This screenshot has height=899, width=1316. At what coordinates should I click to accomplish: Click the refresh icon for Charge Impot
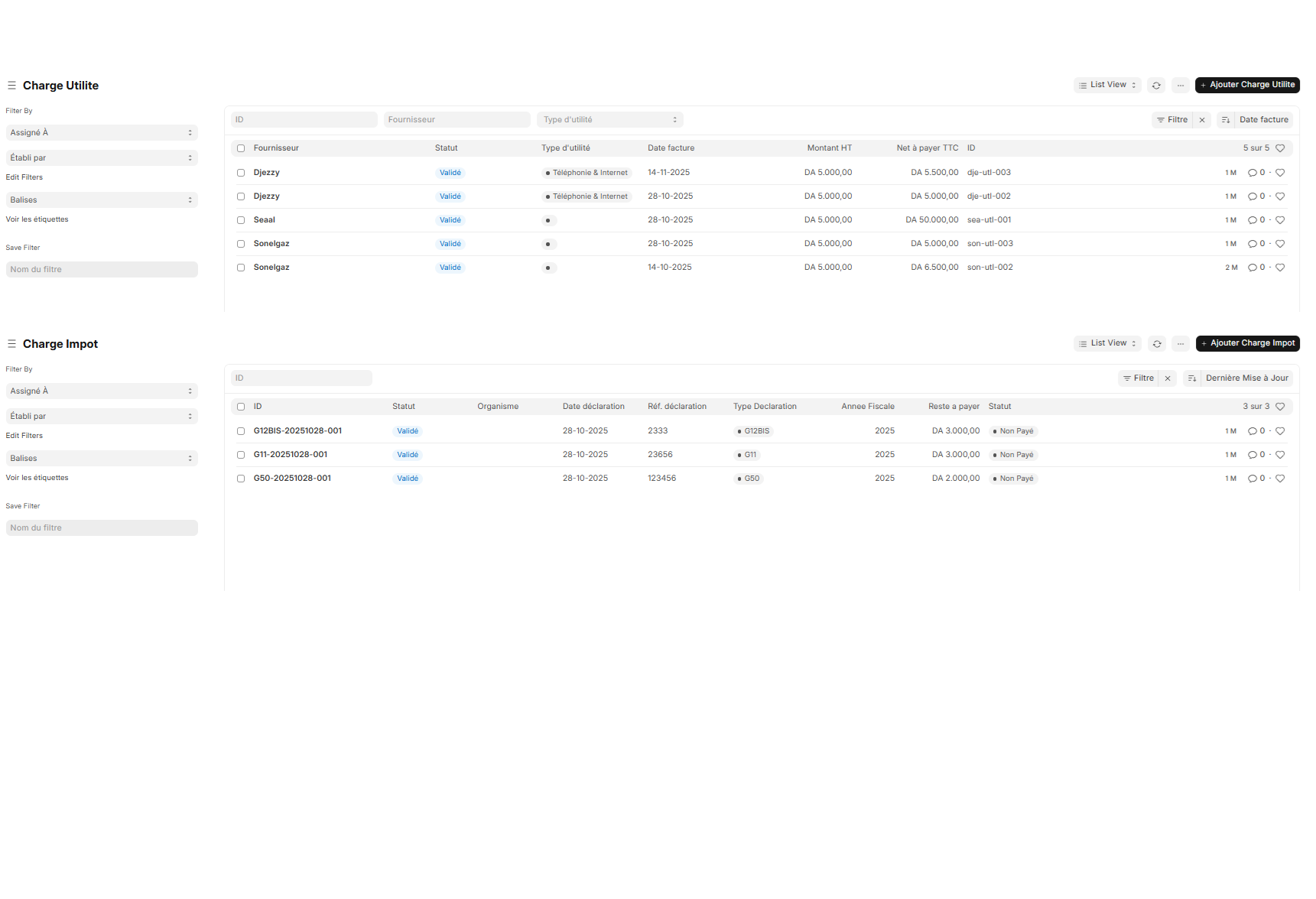[1157, 344]
